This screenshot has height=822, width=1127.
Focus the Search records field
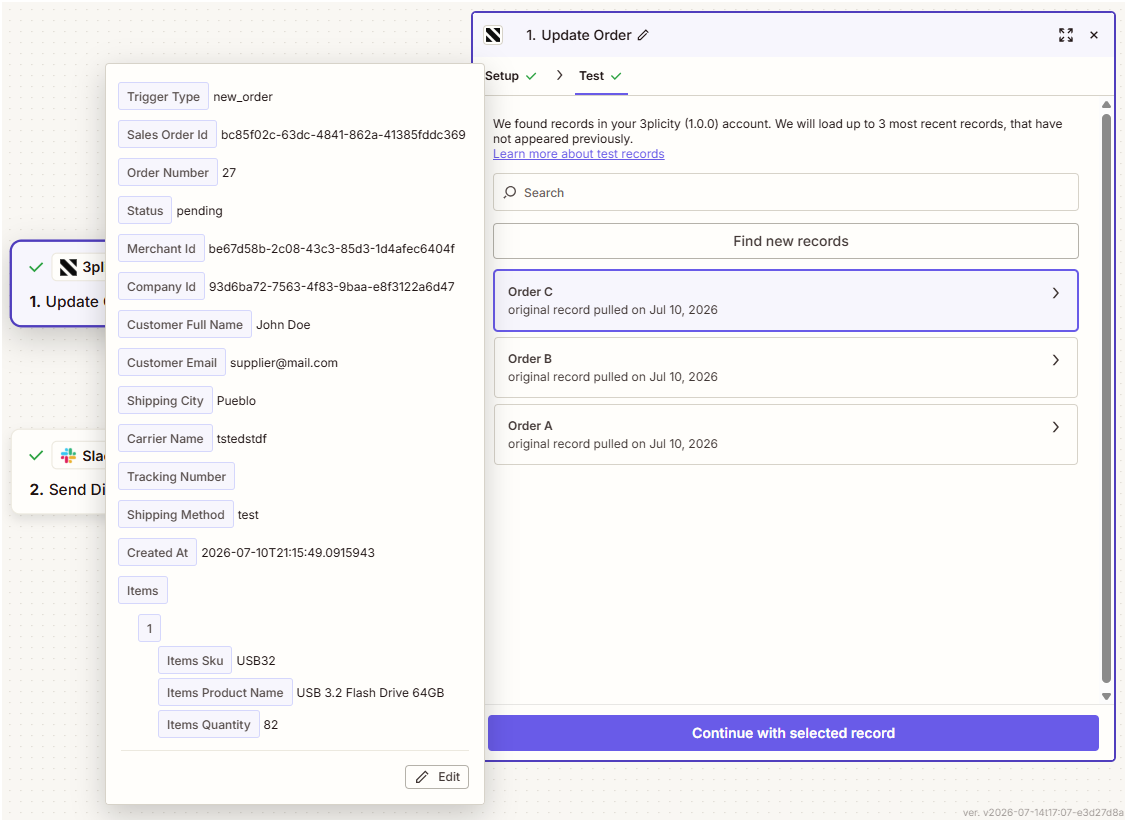[786, 192]
